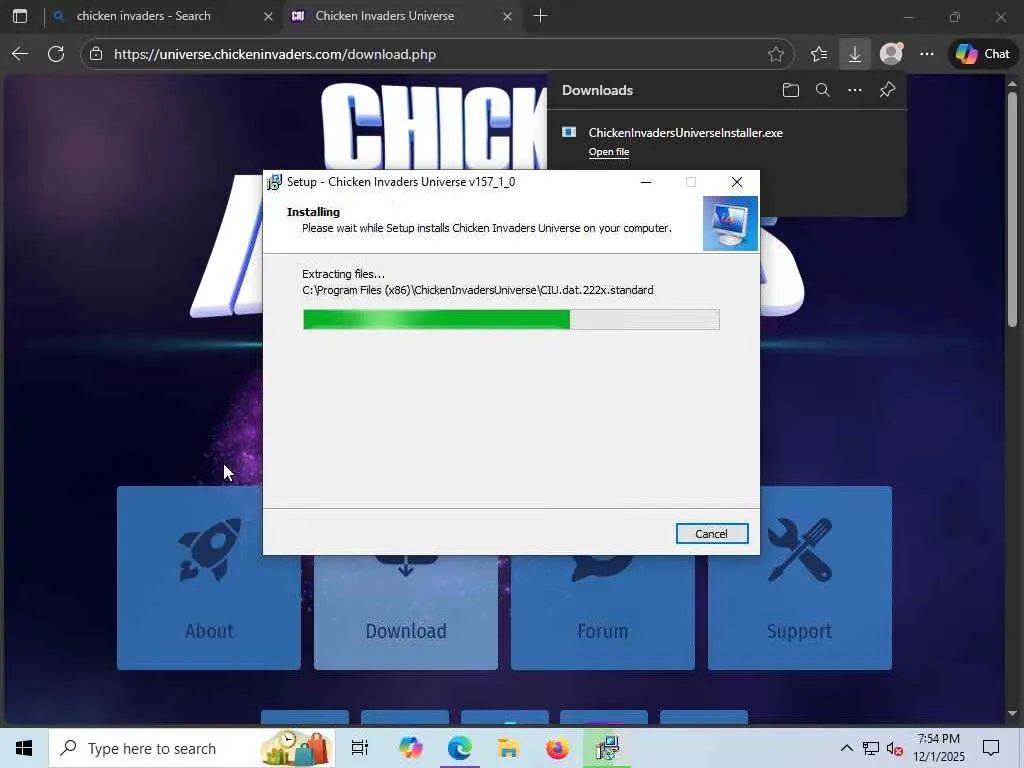The height and width of the screenshot is (768, 1024).
Task: Search downloads with magnifier icon
Action: point(823,90)
